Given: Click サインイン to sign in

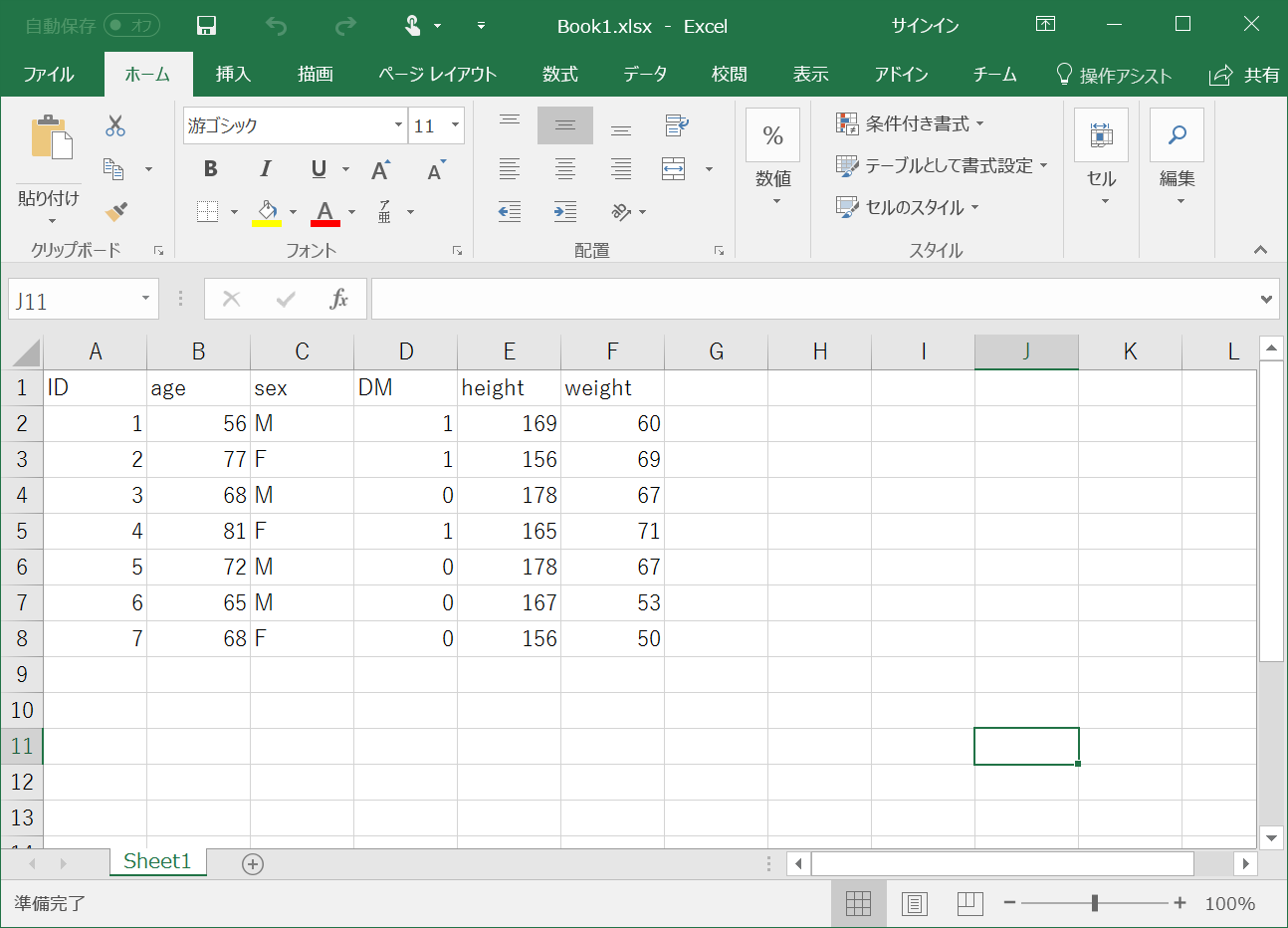Looking at the screenshot, I should (925, 26).
